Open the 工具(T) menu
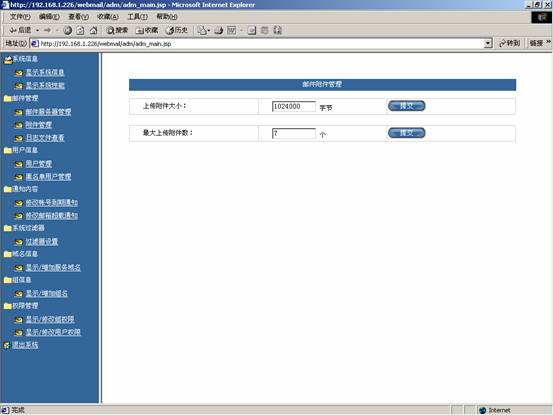The height and width of the screenshot is (415, 553). pos(137,17)
